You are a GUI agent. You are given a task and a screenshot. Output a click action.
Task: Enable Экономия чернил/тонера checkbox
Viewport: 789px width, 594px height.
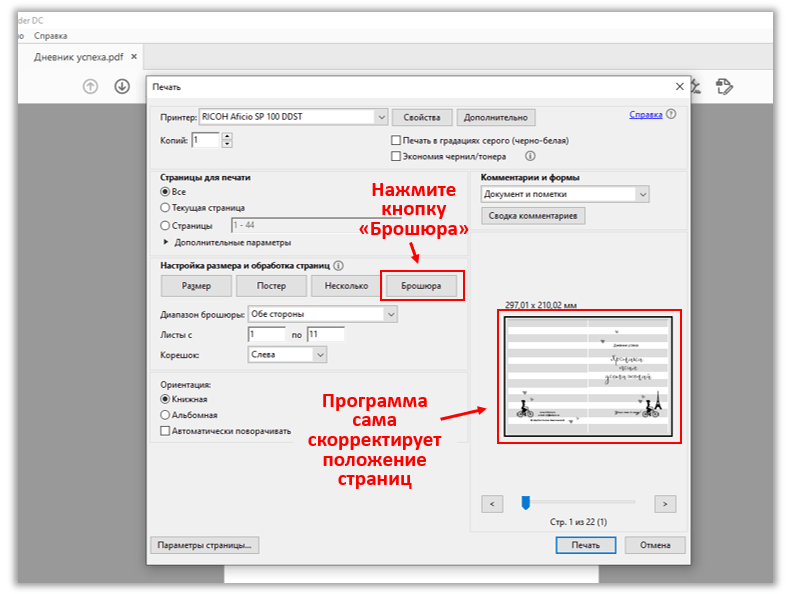(x=396, y=156)
